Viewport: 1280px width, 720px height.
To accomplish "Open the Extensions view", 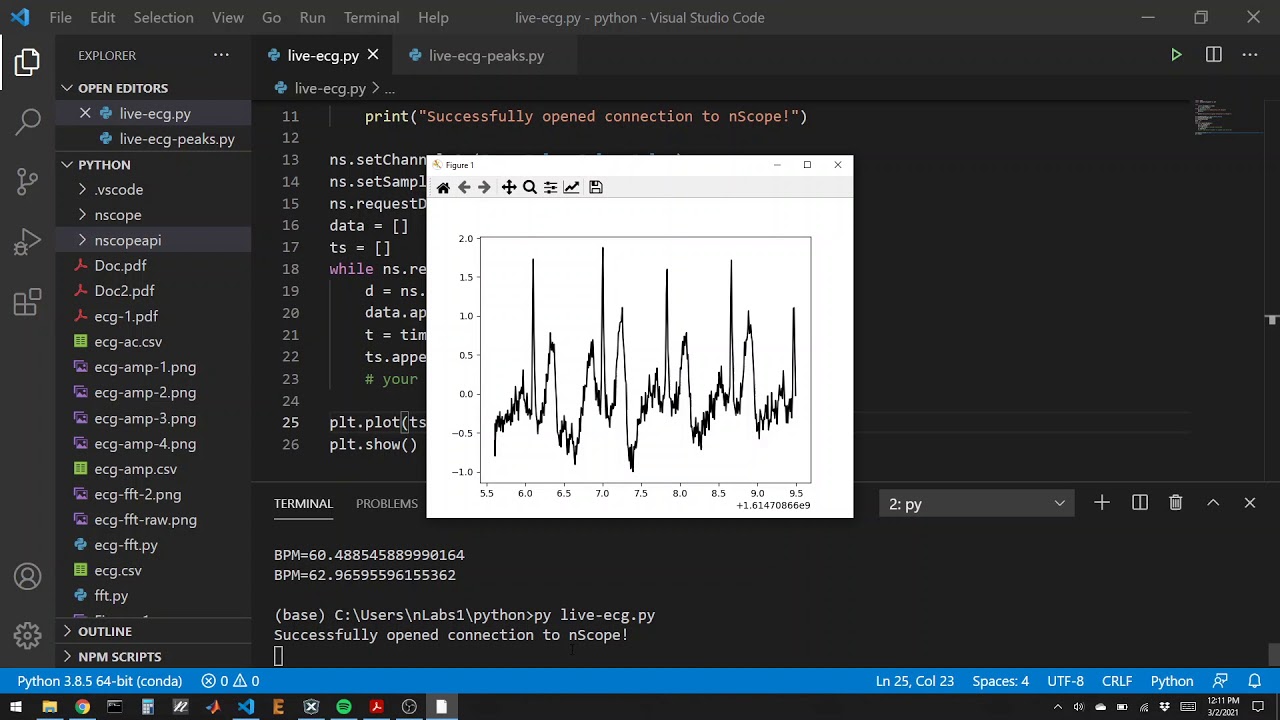I will 27,302.
